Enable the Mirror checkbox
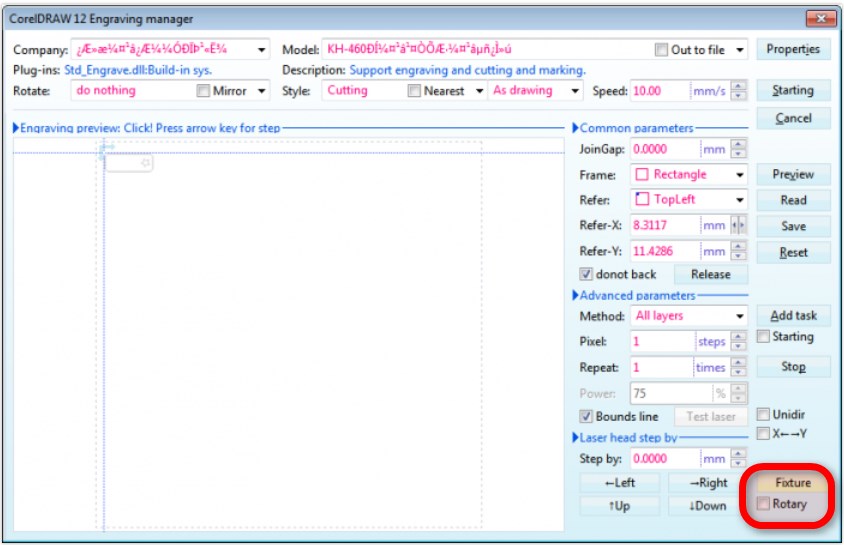Screen dimensions: 844x545 pos(204,91)
